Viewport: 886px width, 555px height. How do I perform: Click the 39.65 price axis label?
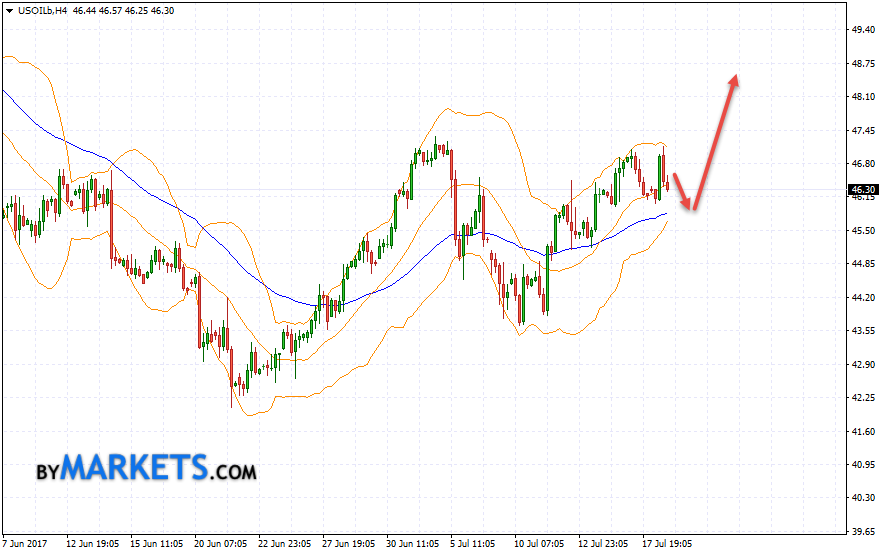click(x=863, y=531)
